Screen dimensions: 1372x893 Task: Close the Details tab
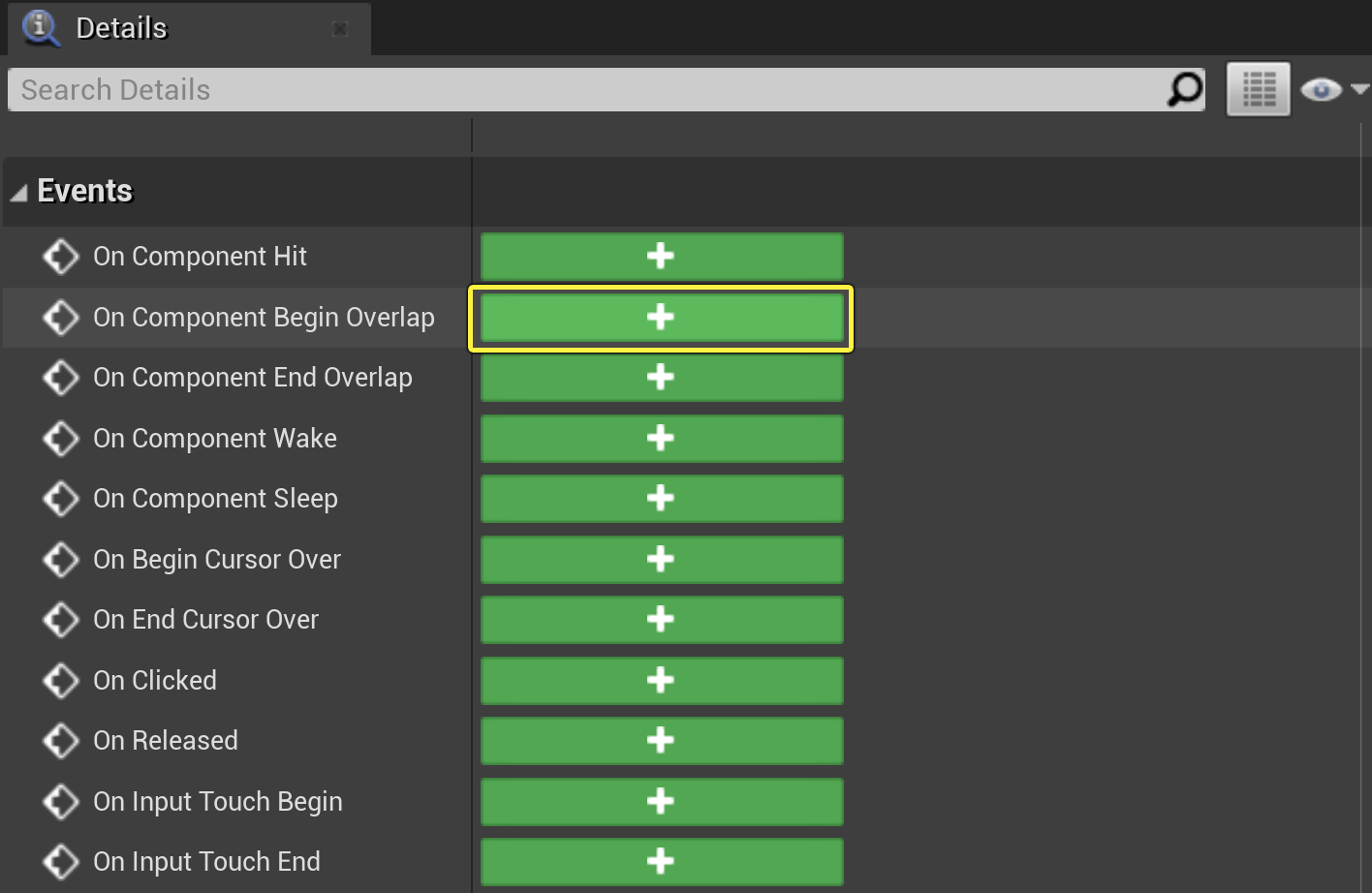click(340, 29)
